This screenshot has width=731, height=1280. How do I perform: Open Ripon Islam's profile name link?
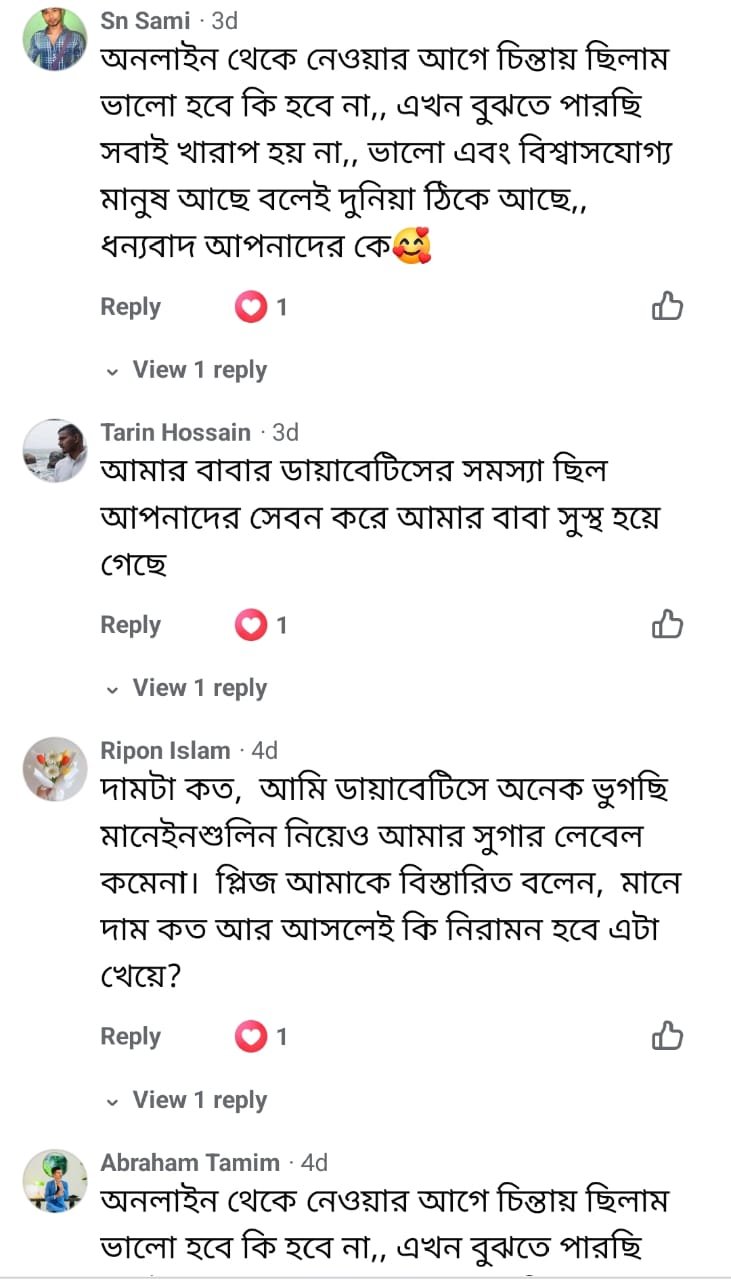click(x=166, y=750)
